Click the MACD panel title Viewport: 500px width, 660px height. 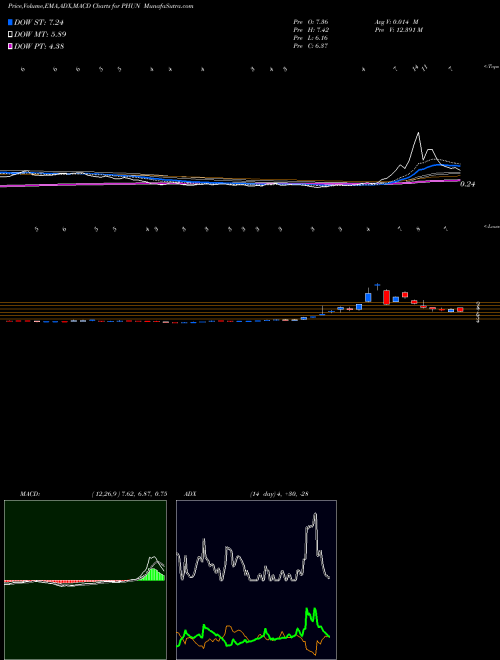pos(30,493)
